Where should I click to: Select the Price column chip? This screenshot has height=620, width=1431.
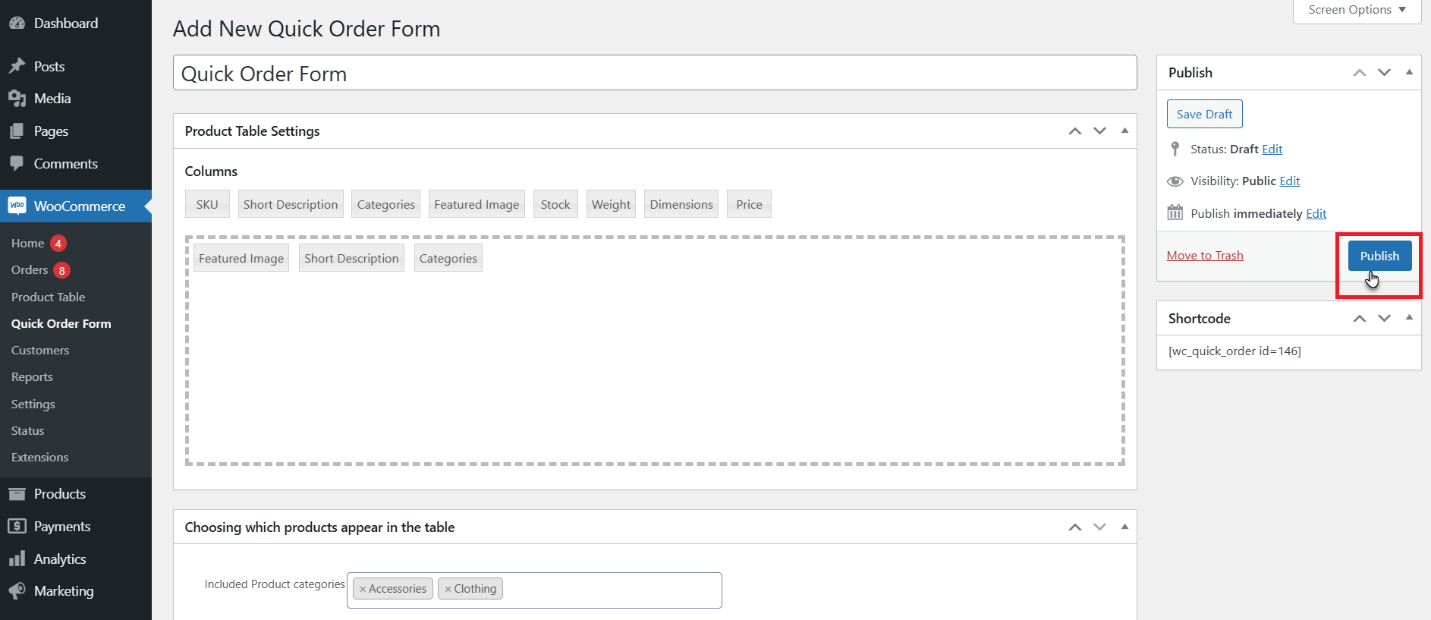coord(749,204)
